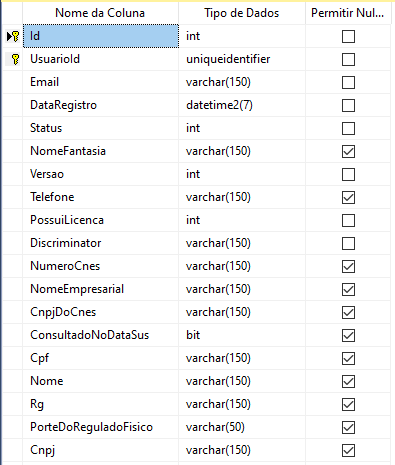Select the Cnpj column name field
The width and height of the screenshot is (395, 465).
(x=101, y=450)
